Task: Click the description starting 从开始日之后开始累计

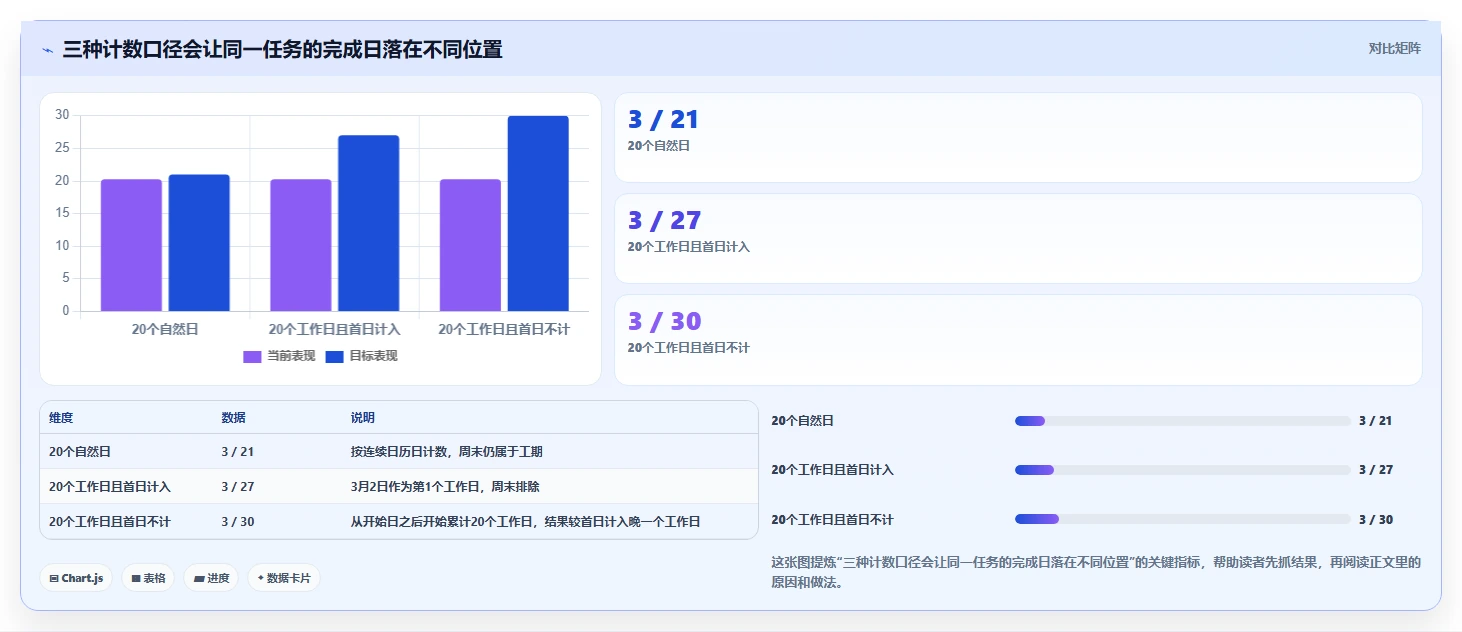Action: [x=525, y=522]
